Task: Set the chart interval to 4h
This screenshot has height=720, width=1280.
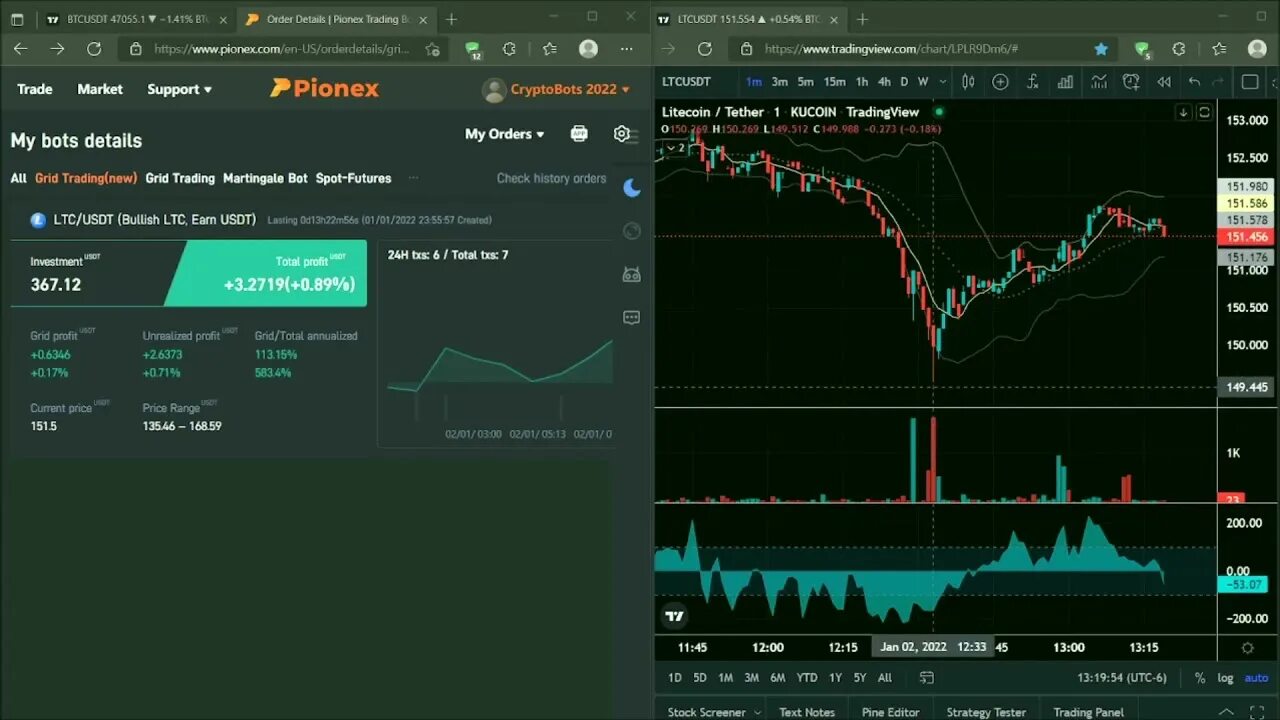Action: click(884, 82)
